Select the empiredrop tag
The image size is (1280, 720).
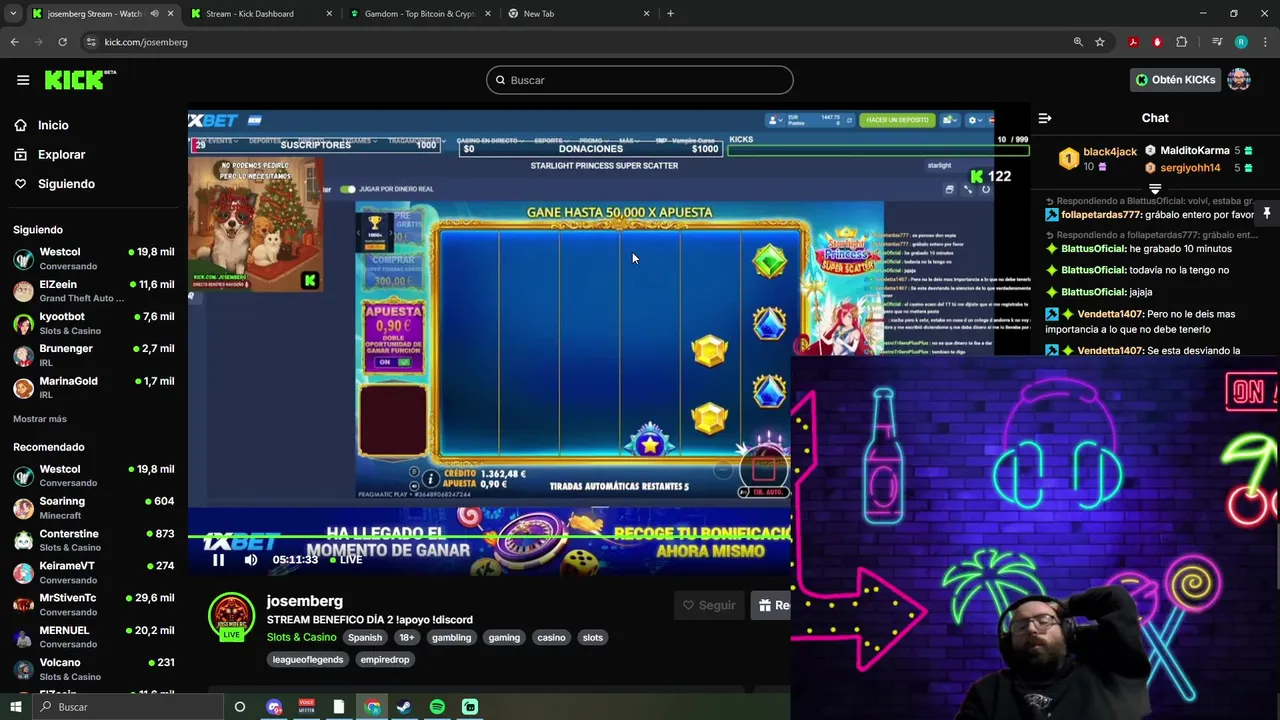(385, 659)
